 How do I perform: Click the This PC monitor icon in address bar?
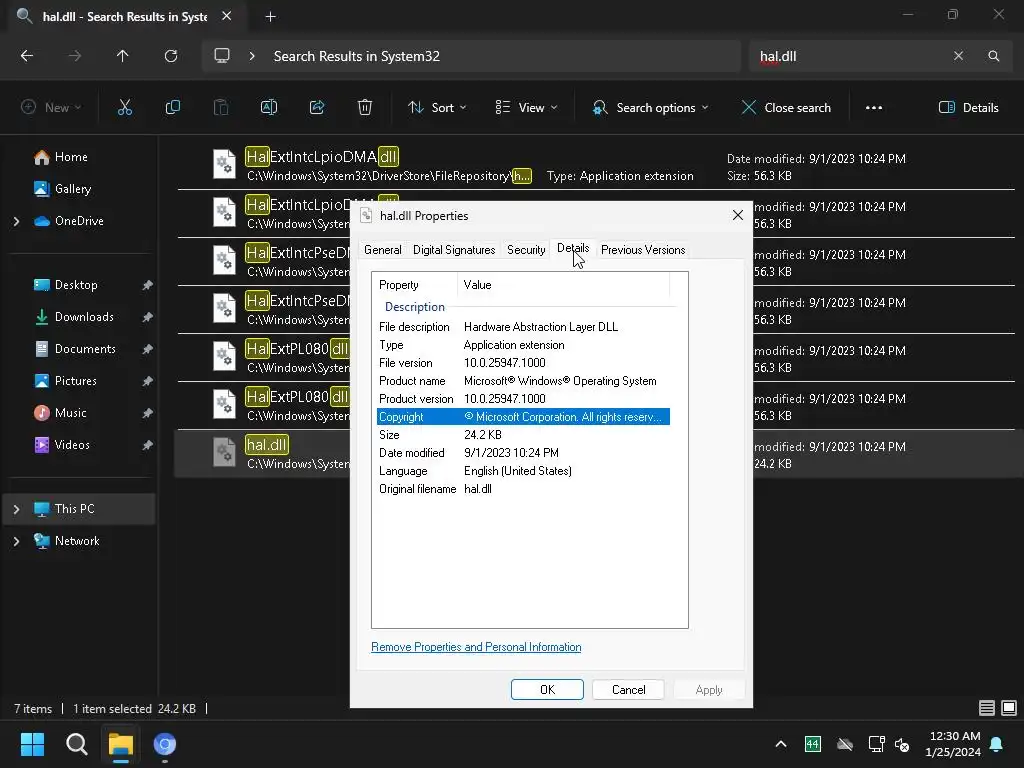(222, 56)
